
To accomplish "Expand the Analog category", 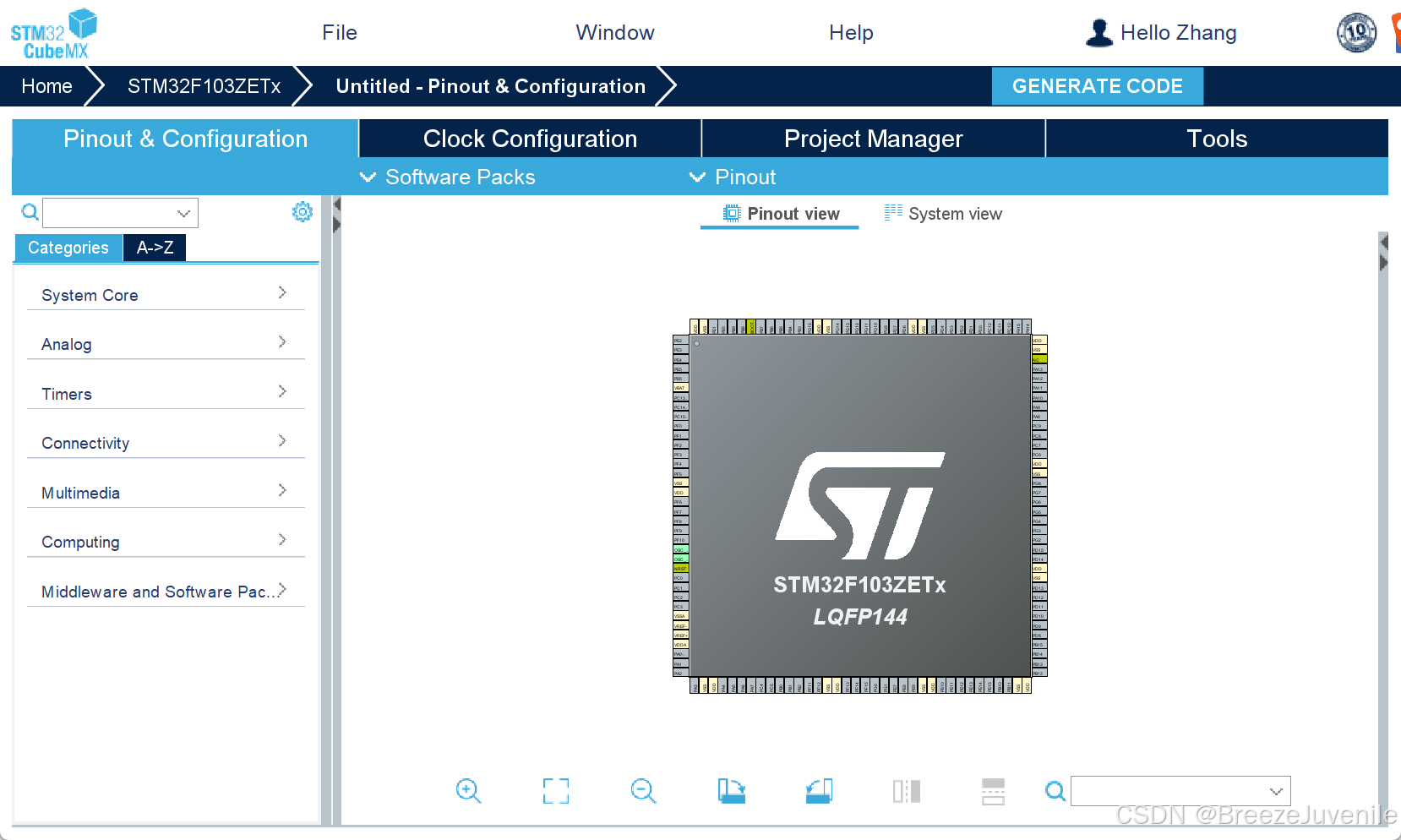I will (x=166, y=343).
